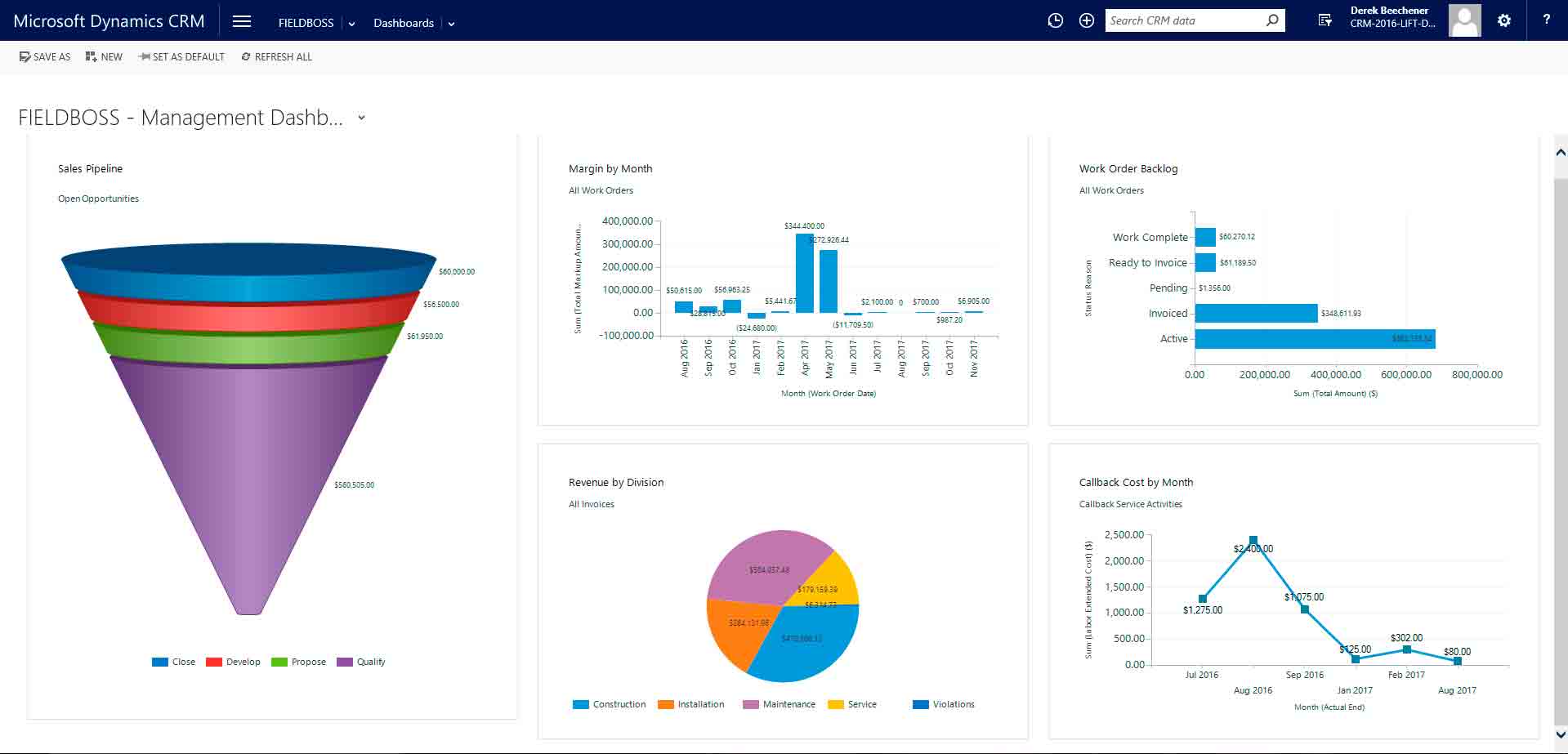Click the Work Complete backlog bar
The height and width of the screenshot is (754, 1568).
(1205, 237)
